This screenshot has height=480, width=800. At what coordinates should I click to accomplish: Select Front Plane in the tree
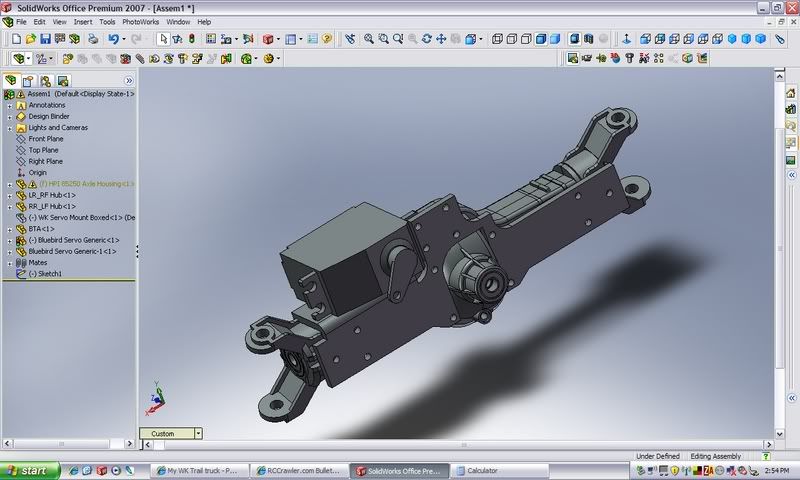click(x=46, y=139)
